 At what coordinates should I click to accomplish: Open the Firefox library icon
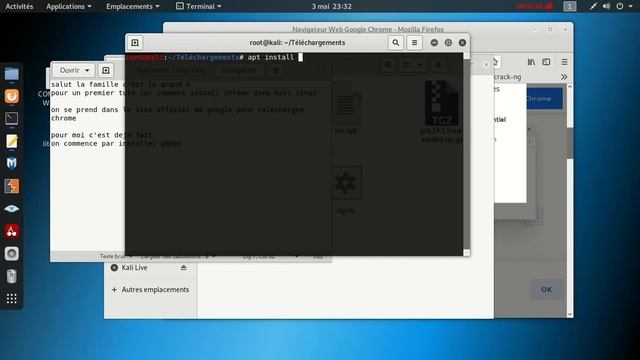pyautogui.click(x=531, y=62)
